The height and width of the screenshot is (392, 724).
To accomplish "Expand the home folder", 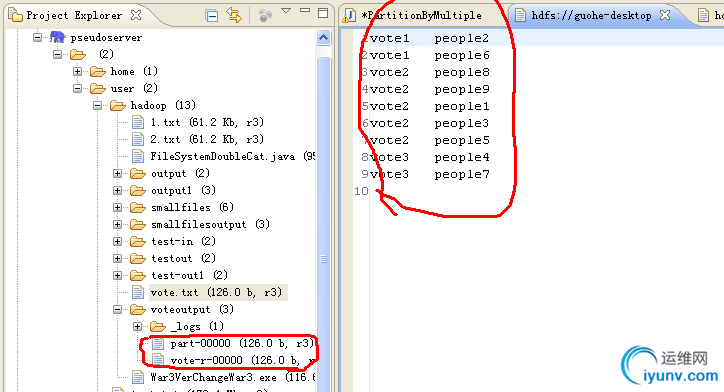I will click(x=78, y=72).
